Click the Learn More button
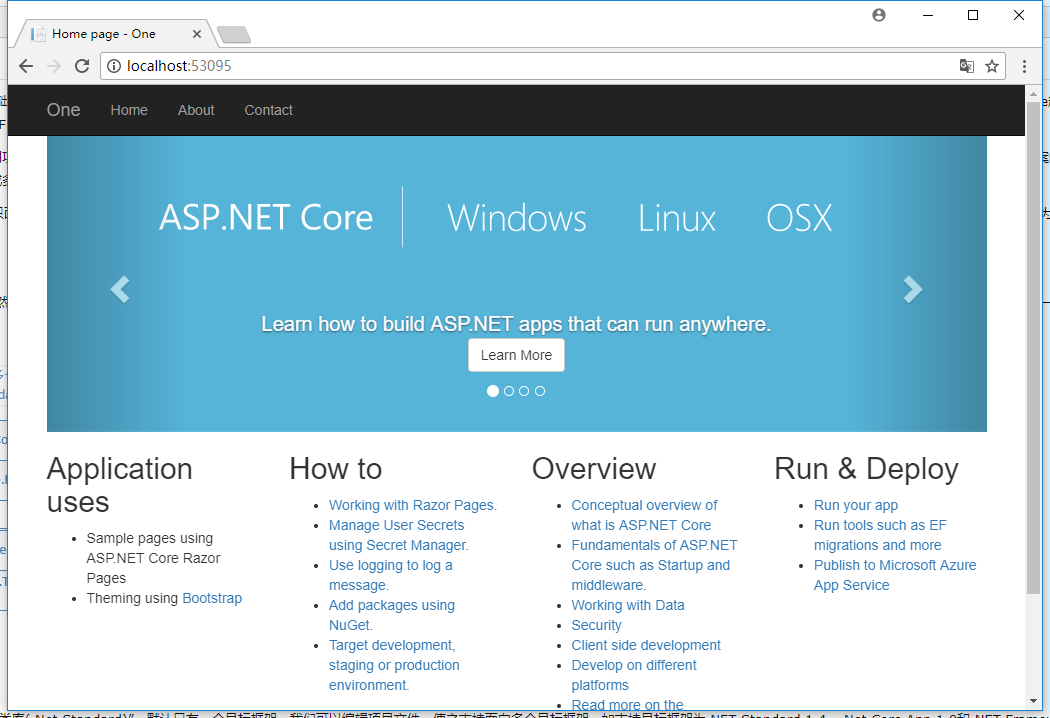Screen dimensions: 1050x718 516,355
